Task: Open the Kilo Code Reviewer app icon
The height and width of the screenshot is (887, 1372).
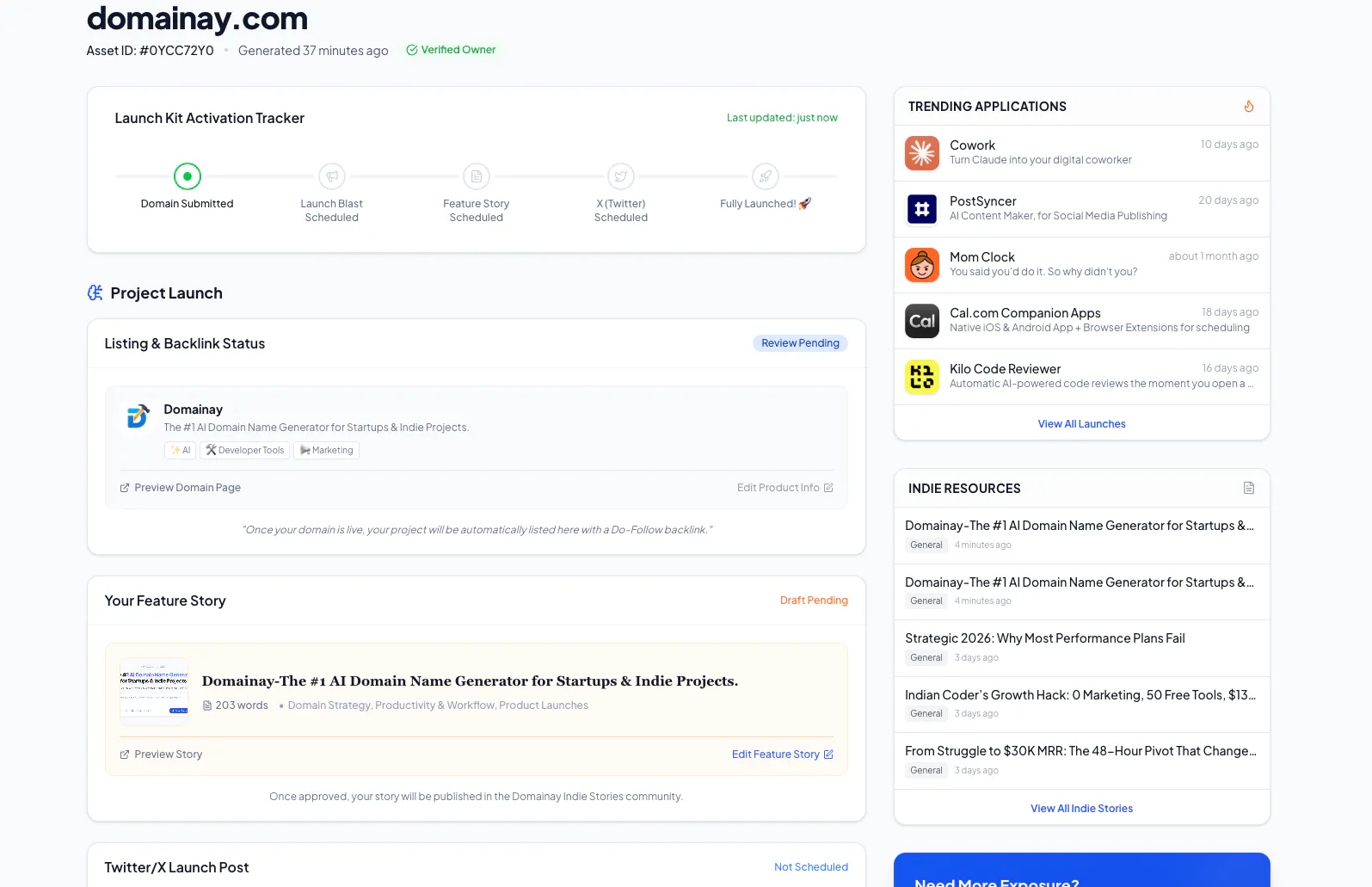Action: coord(922,377)
